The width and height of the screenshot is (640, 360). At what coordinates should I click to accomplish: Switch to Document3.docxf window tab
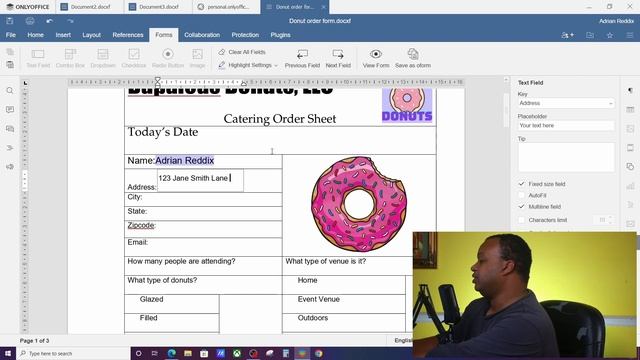(x=158, y=7)
